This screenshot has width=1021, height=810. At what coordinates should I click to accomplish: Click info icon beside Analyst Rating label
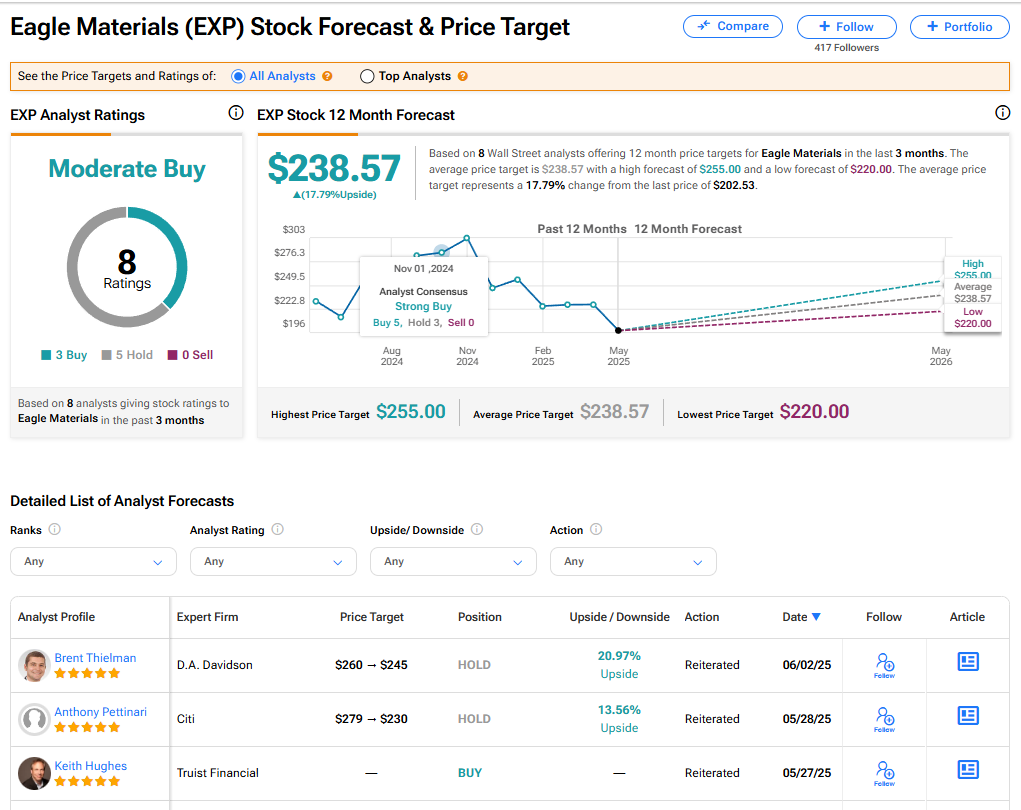(277, 529)
